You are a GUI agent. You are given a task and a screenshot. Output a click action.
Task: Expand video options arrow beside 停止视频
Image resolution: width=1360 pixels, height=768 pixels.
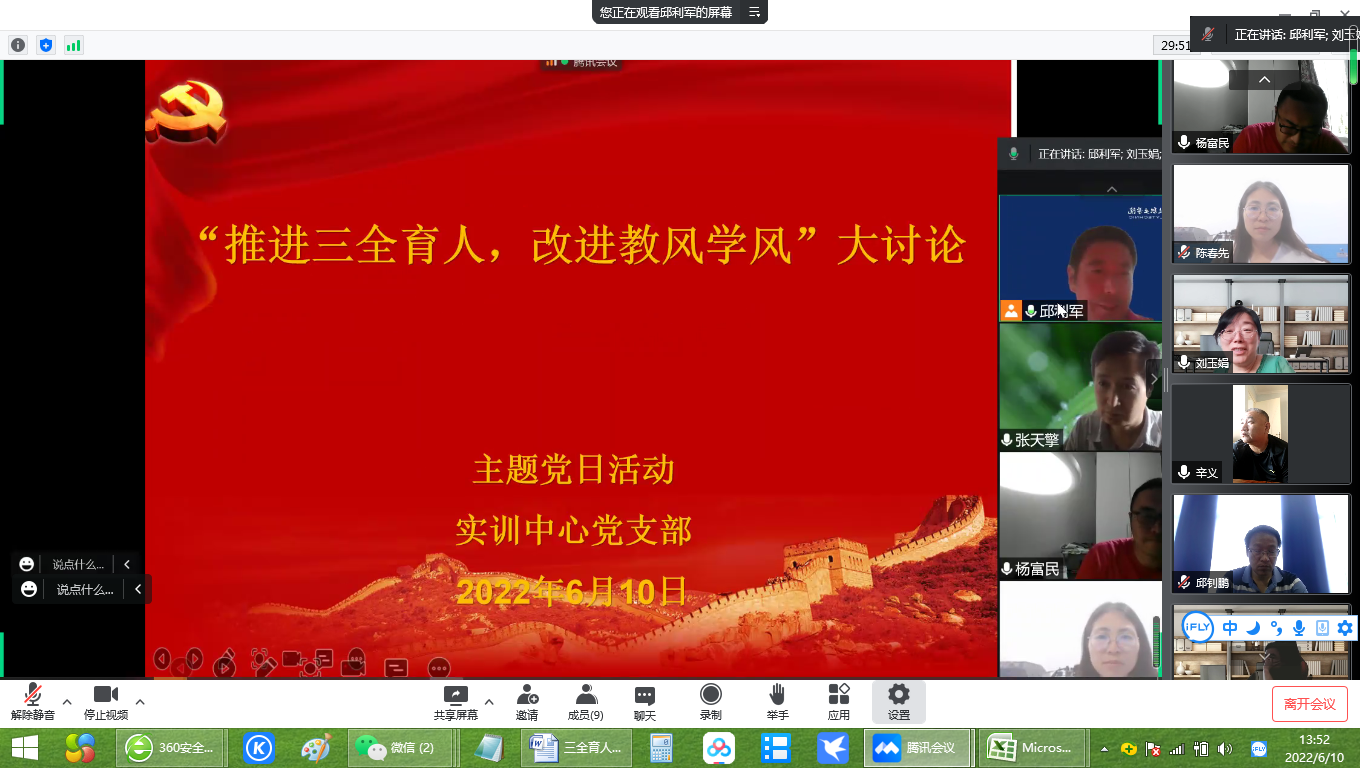[140, 701]
